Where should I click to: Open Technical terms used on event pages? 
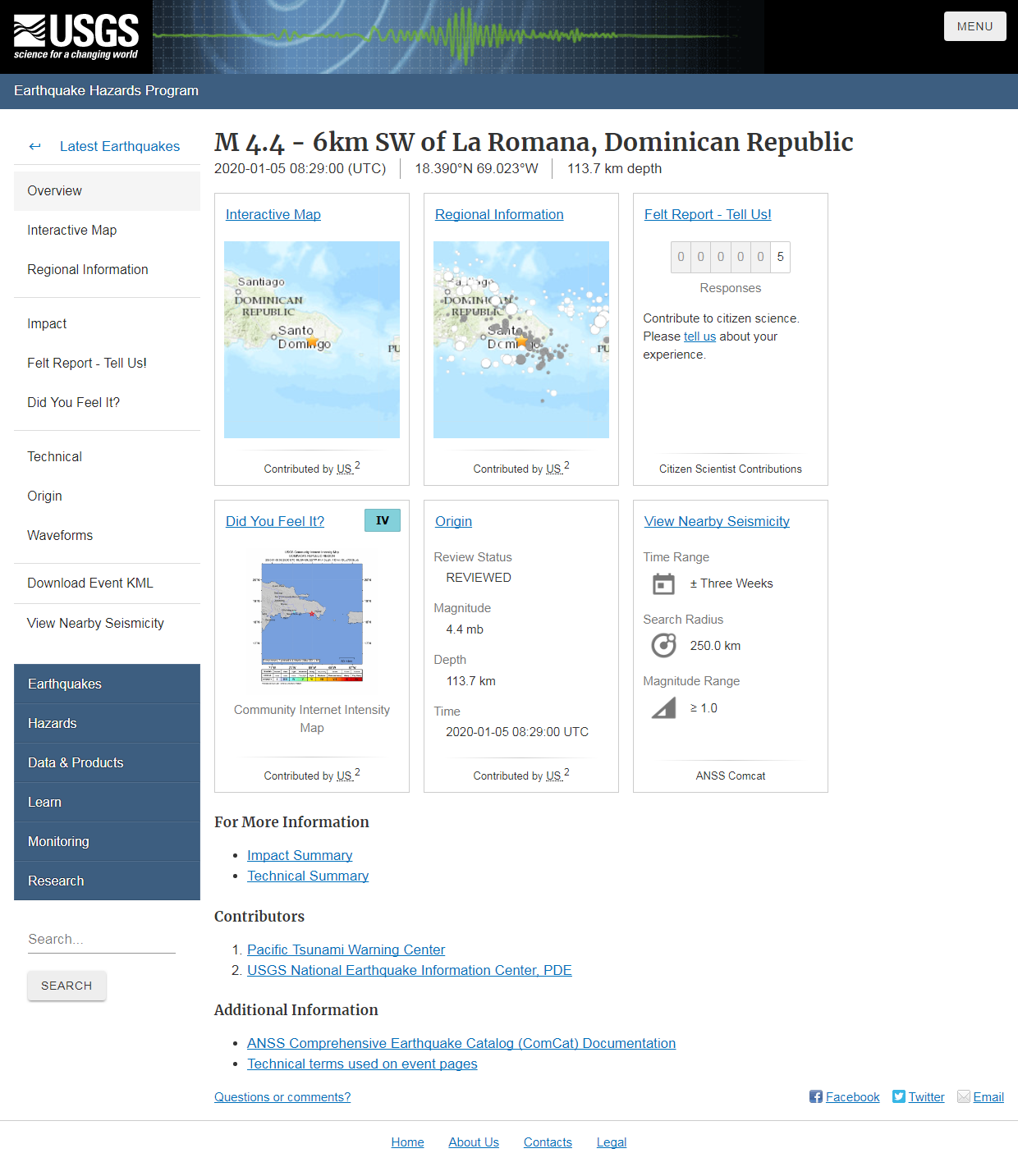[x=362, y=1064]
